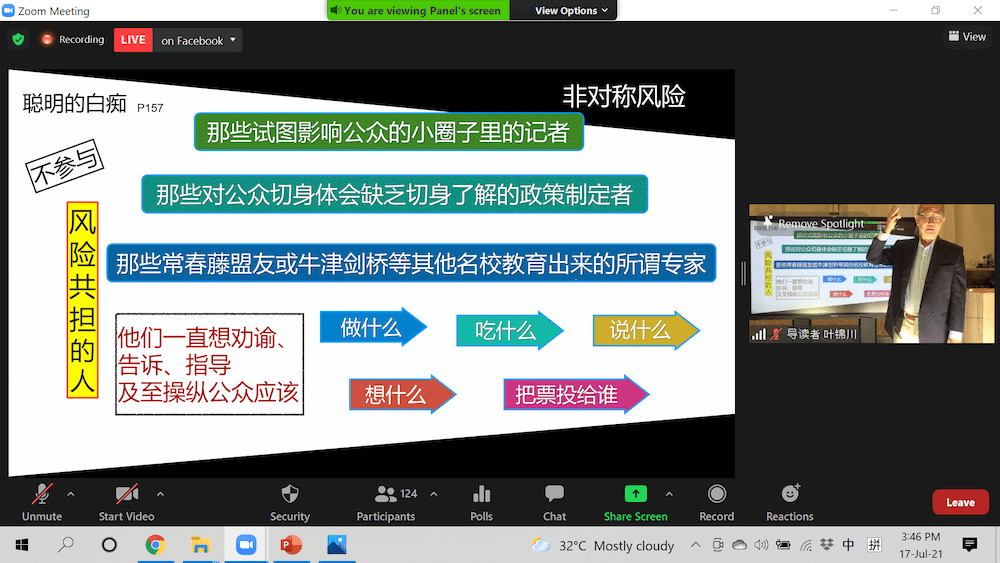Toggle the Record button
The width and height of the screenshot is (1000, 563).
click(716, 494)
